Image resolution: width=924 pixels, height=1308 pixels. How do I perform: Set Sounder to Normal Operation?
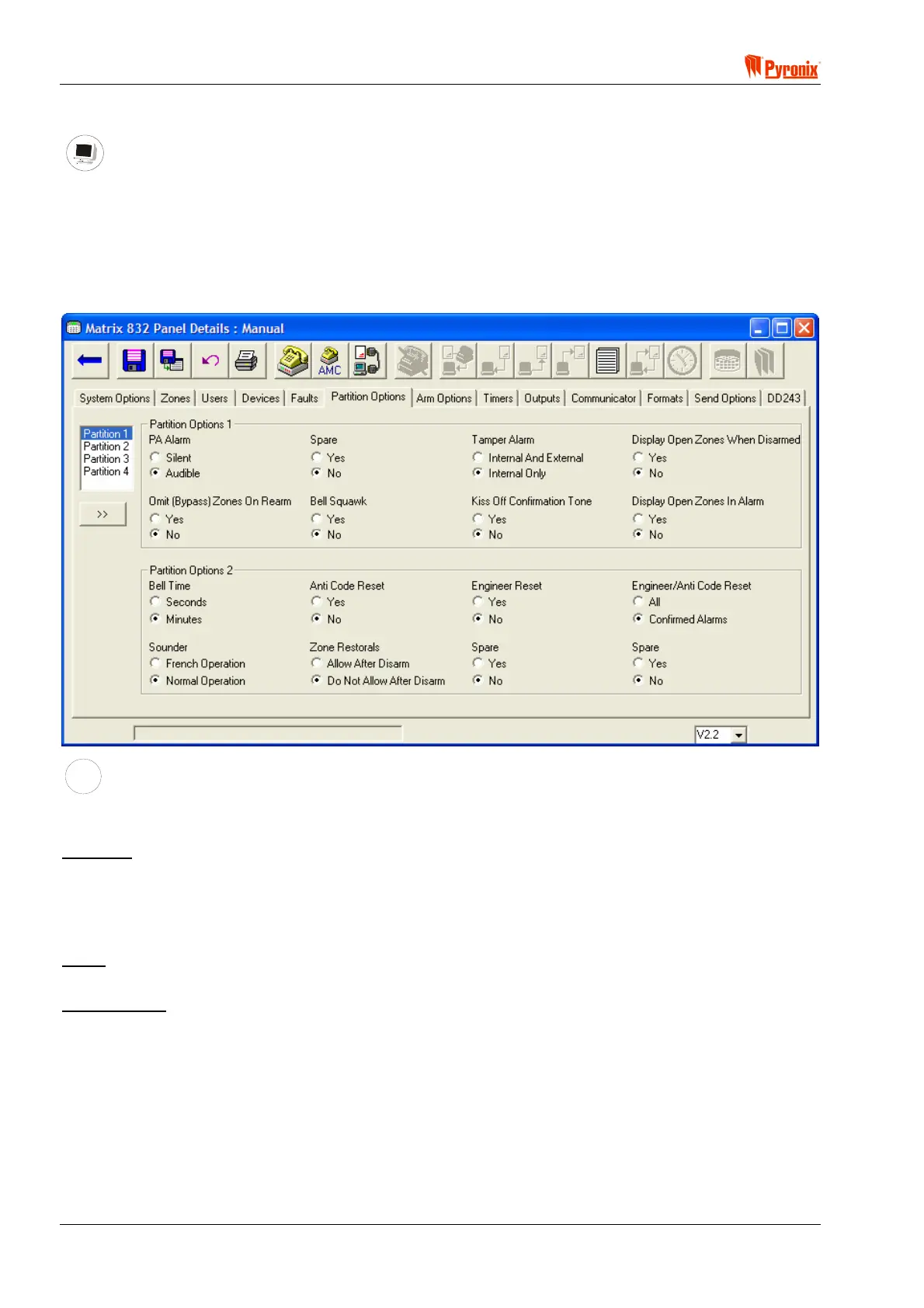coord(155,680)
